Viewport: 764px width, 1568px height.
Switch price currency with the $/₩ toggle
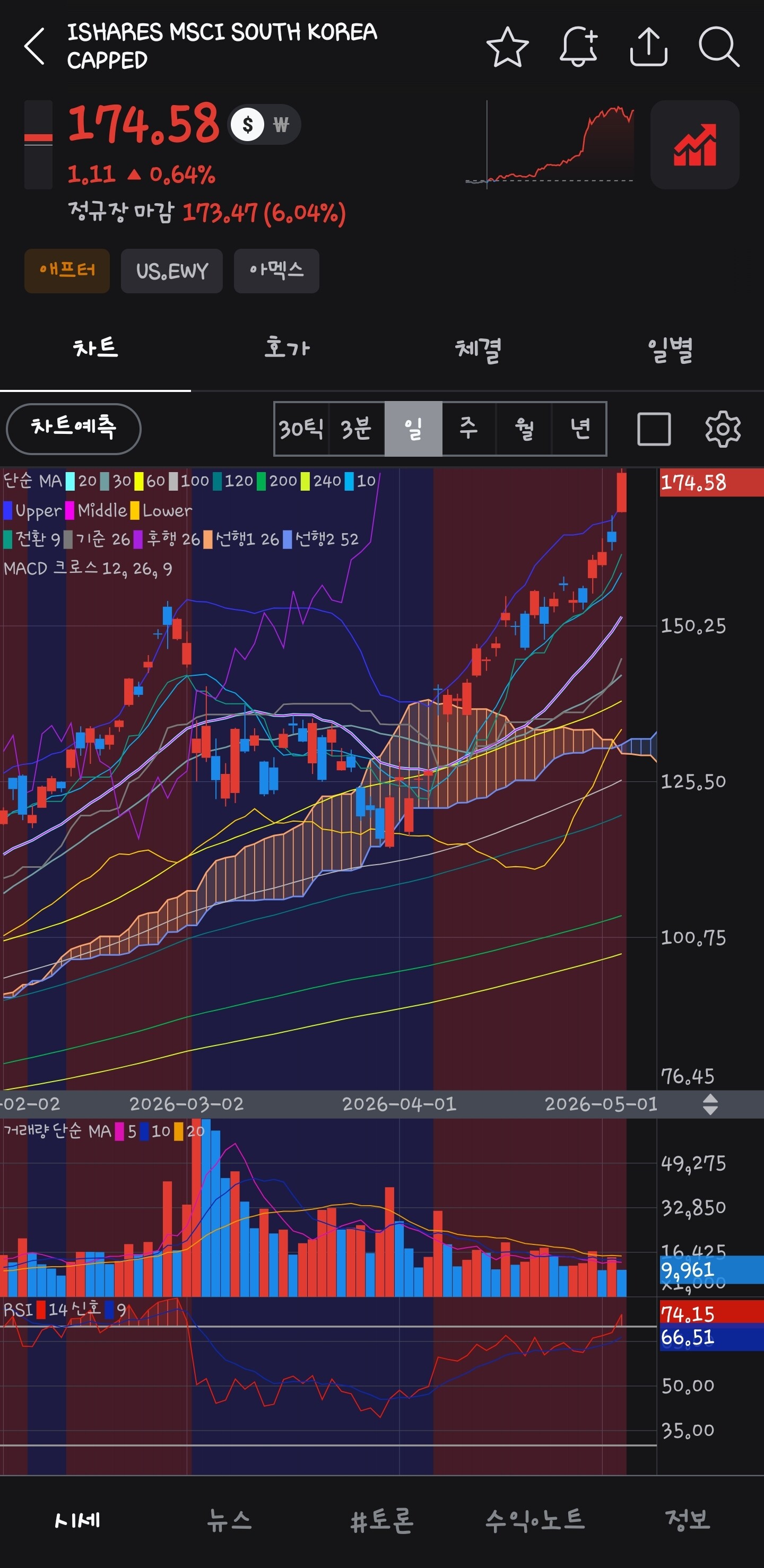(x=264, y=125)
